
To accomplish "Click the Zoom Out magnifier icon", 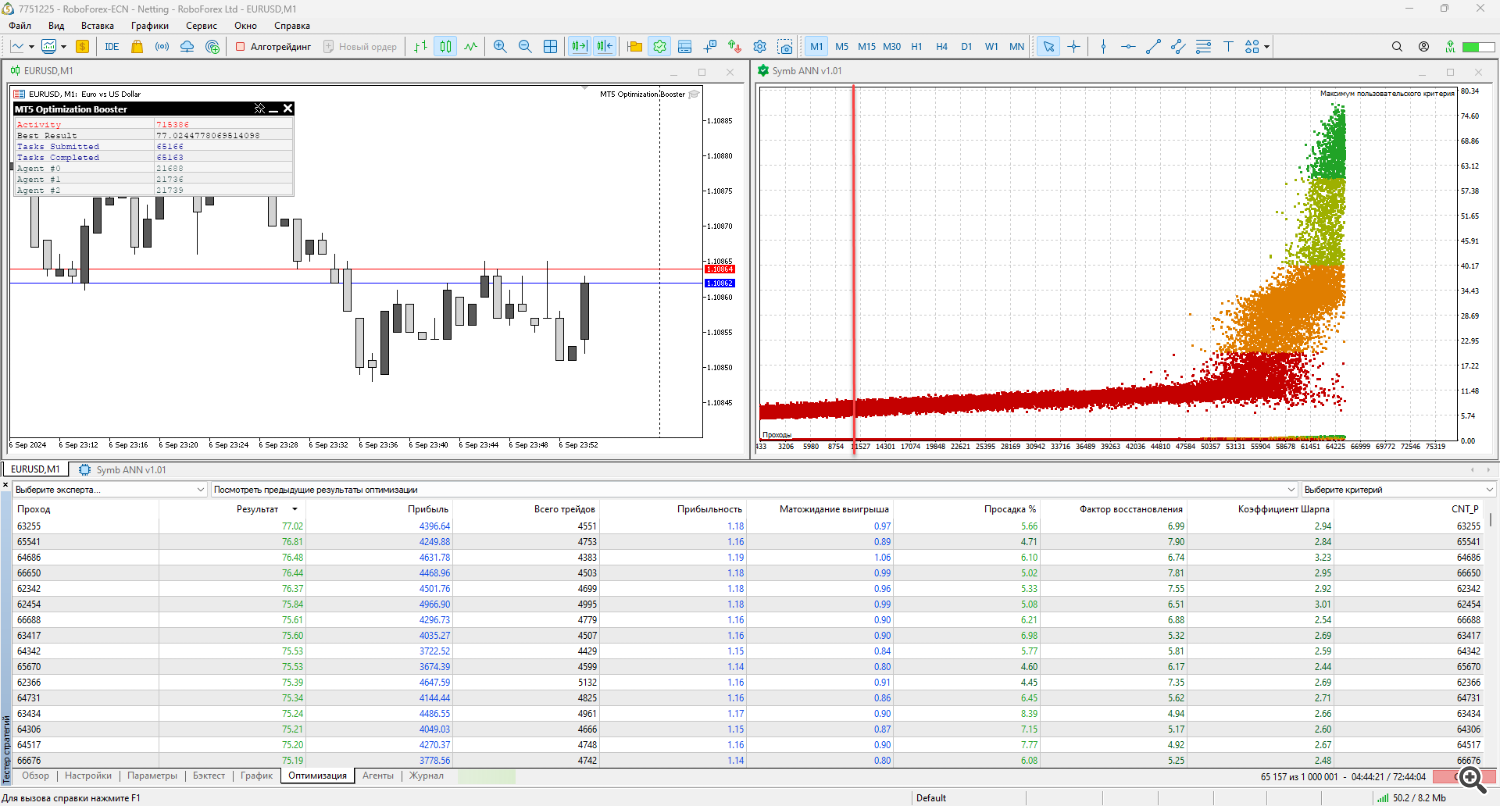I will click(x=524, y=46).
